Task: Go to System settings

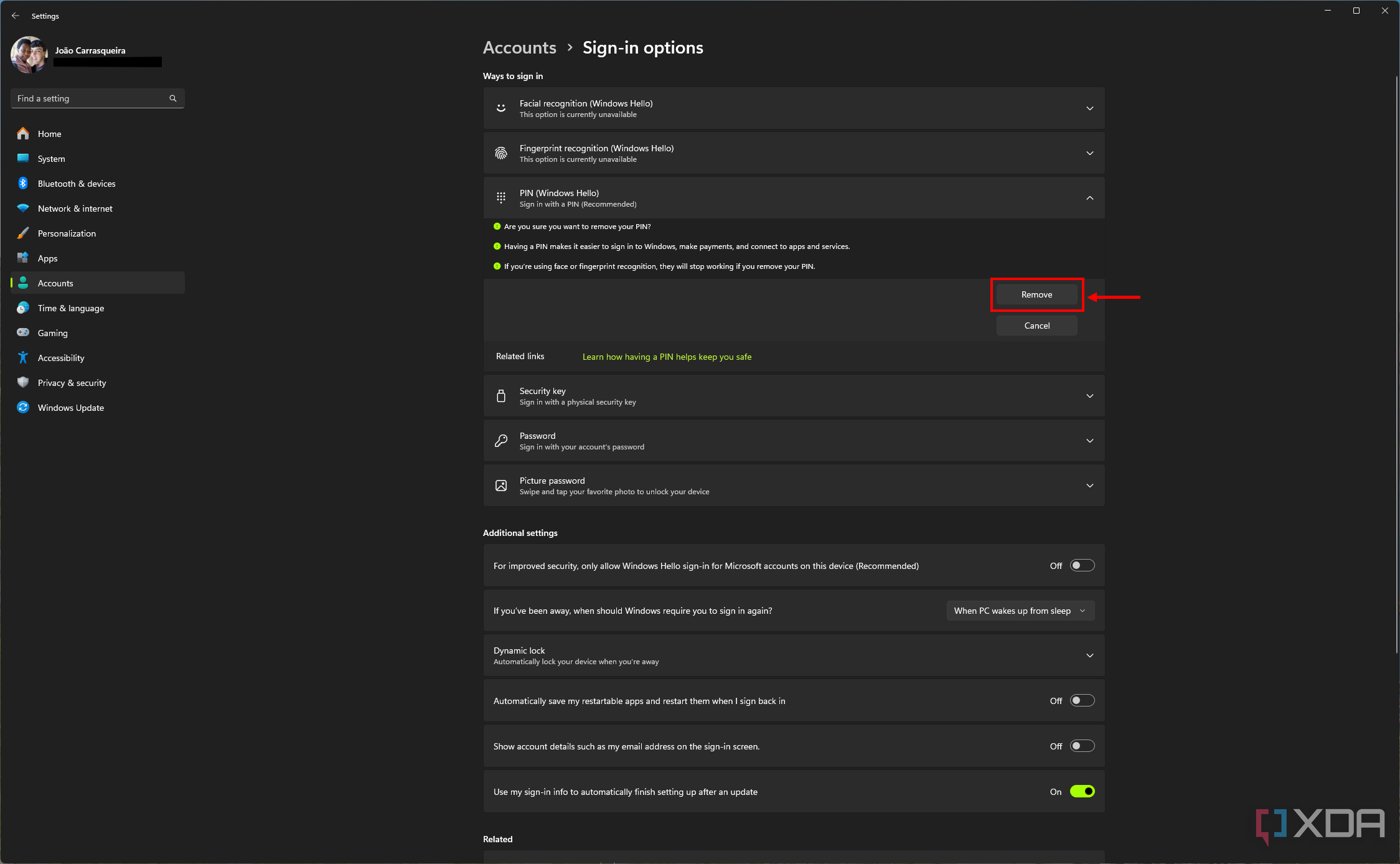Action: click(98, 158)
